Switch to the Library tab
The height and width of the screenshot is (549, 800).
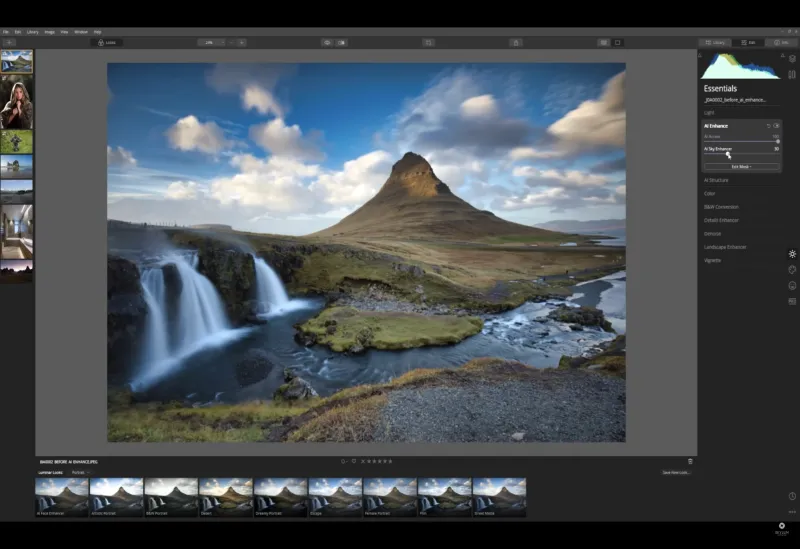(714, 43)
